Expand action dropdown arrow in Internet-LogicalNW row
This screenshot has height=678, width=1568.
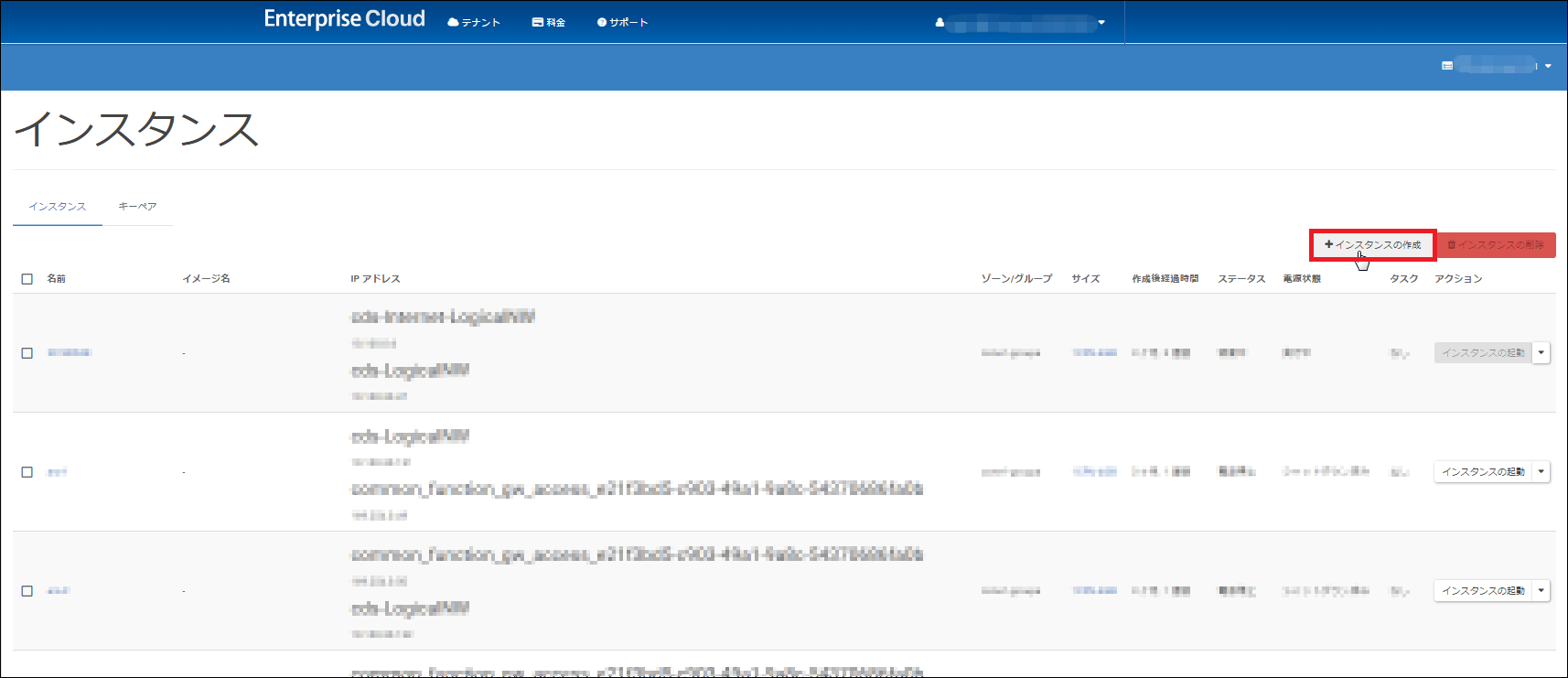click(1541, 352)
